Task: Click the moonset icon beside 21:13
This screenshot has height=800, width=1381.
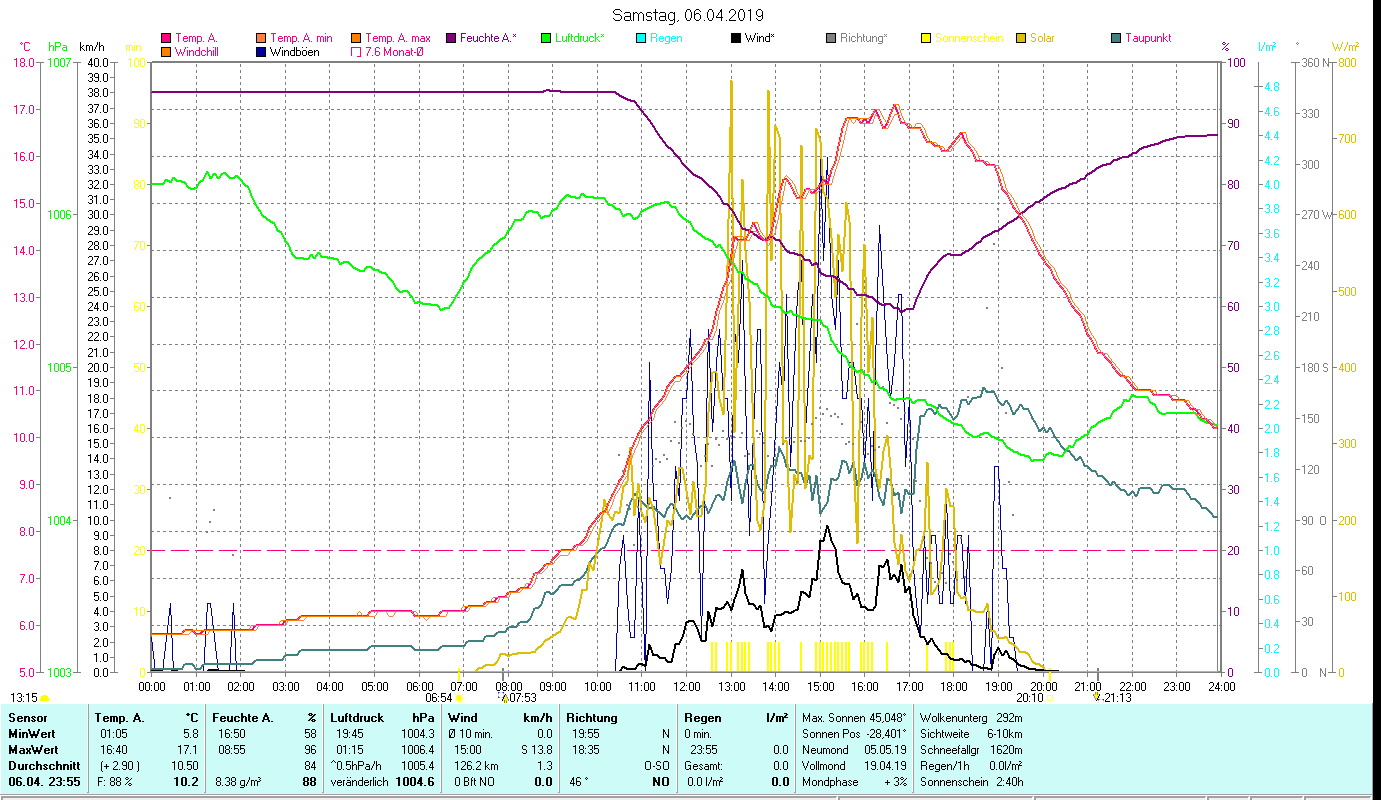Action: coord(1097,698)
